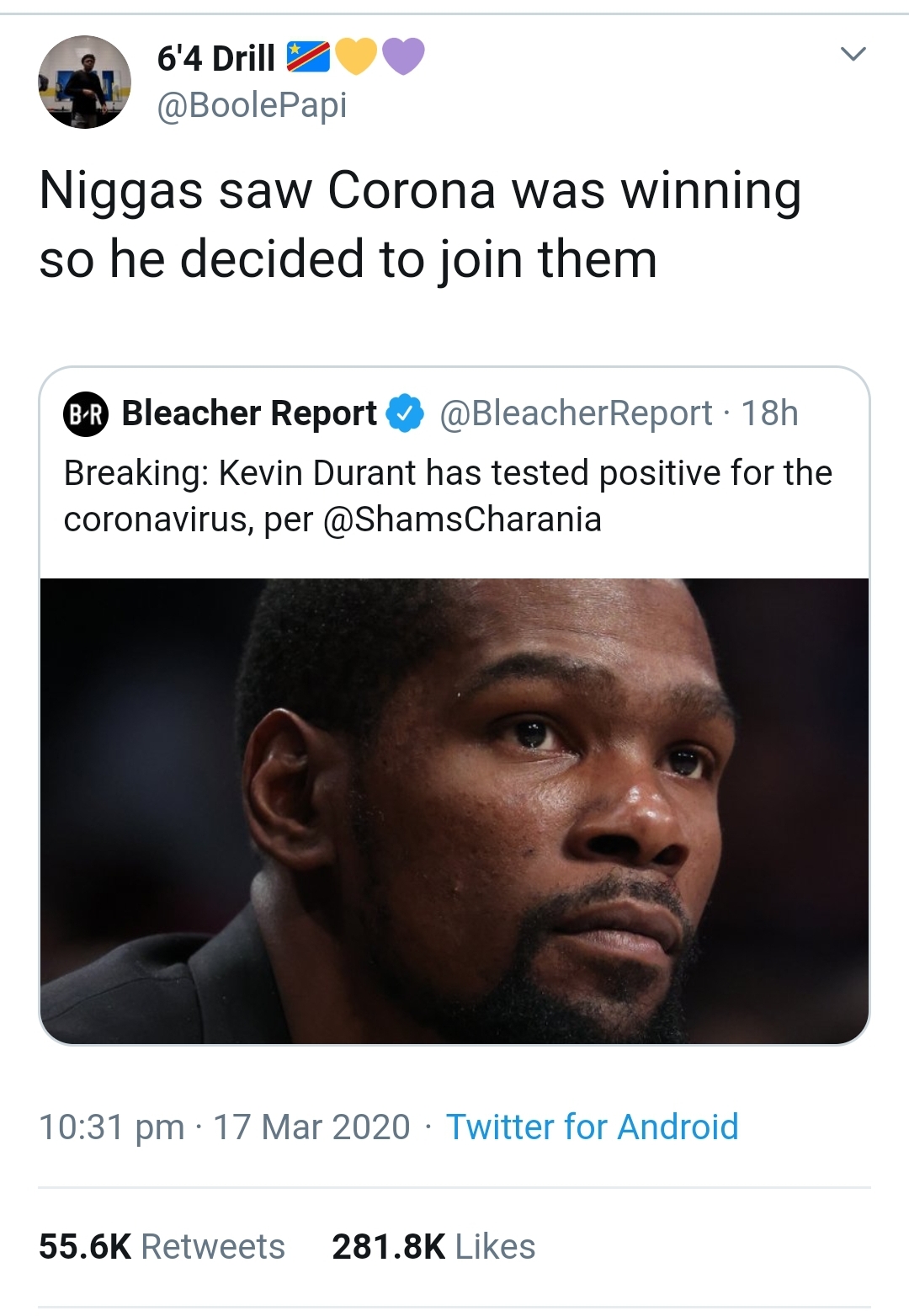Open the Twitter for Android link
909x1316 pixels.
(x=592, y=1127)
